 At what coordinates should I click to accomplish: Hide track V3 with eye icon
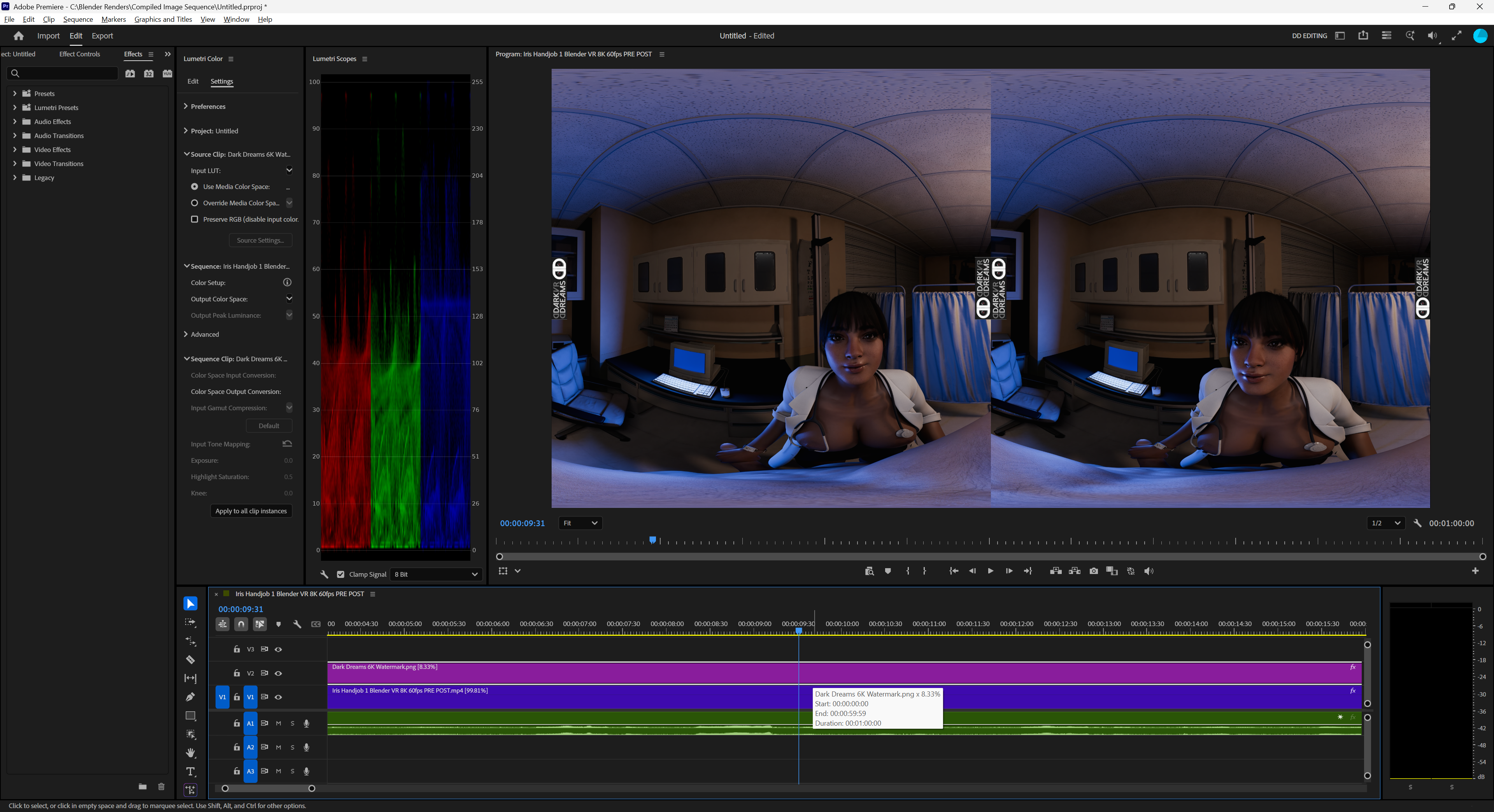279,649
